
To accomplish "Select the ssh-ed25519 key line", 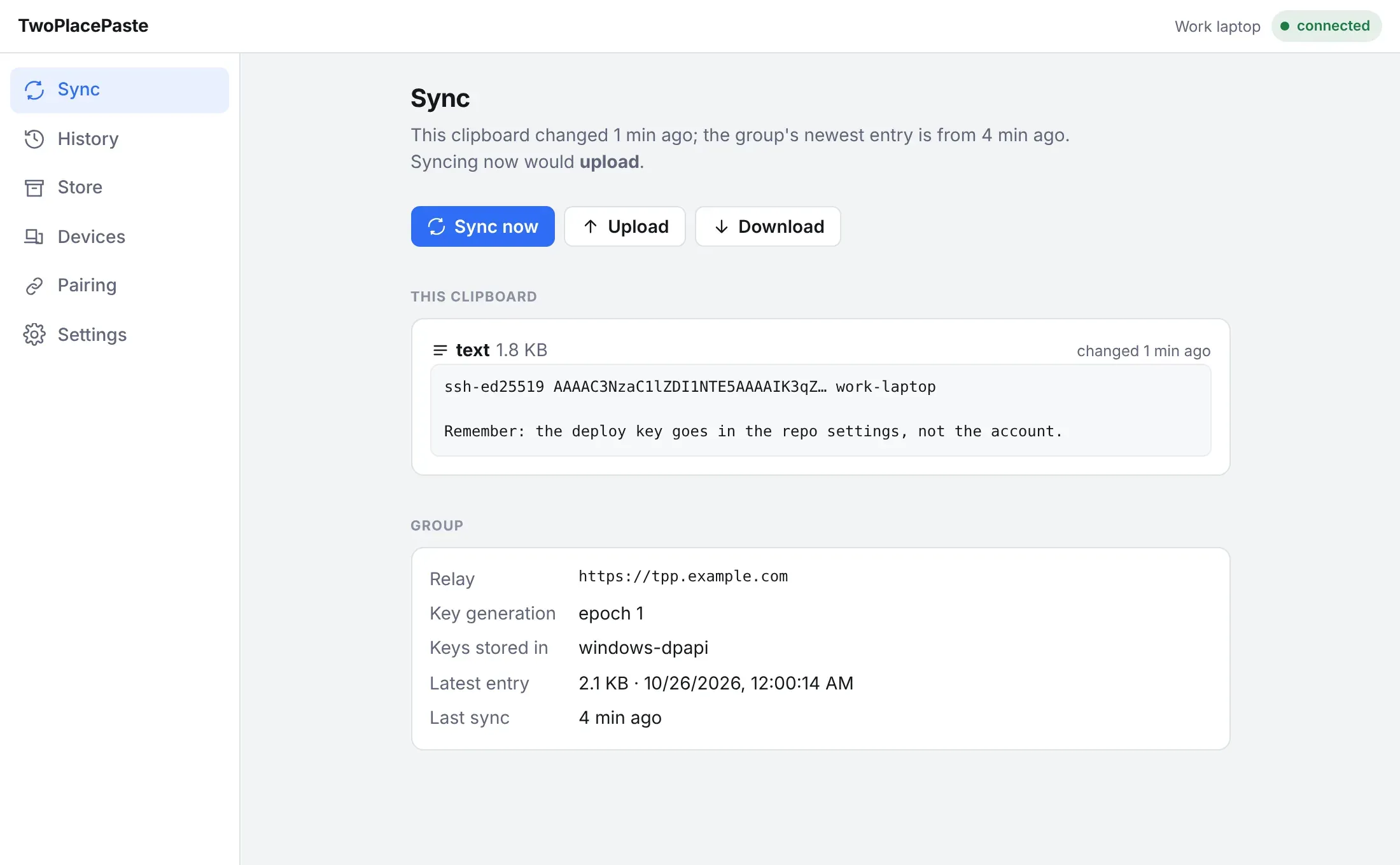I will pyautogui.click(x=690, y=387).
